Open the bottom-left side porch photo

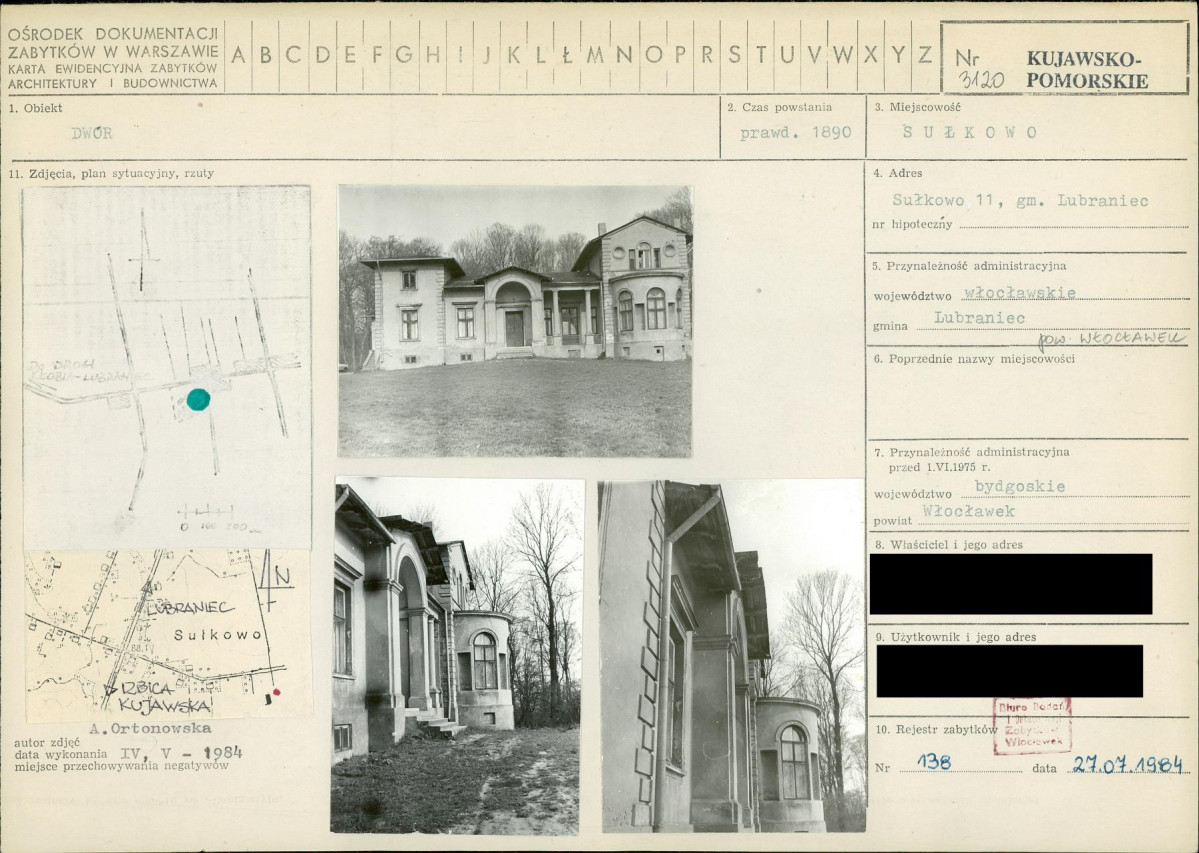456,656
